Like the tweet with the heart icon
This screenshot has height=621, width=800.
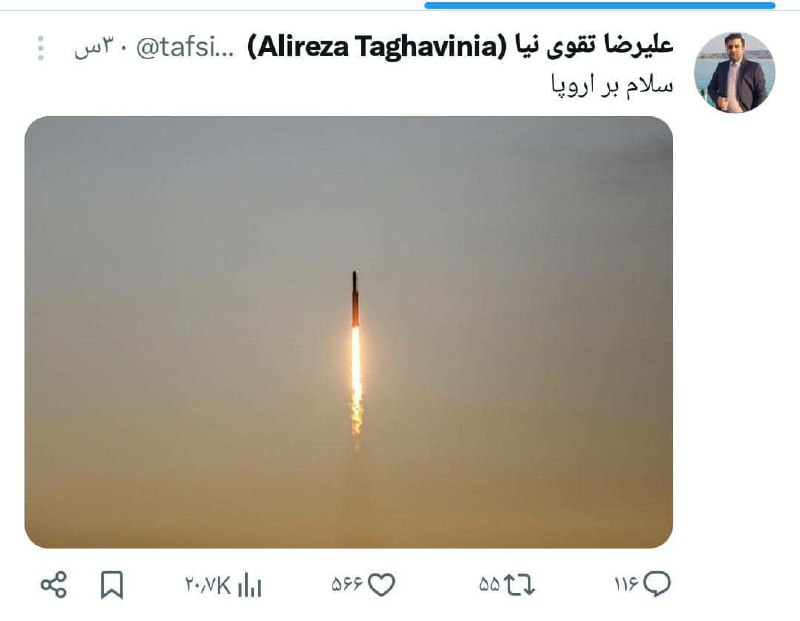382,585
